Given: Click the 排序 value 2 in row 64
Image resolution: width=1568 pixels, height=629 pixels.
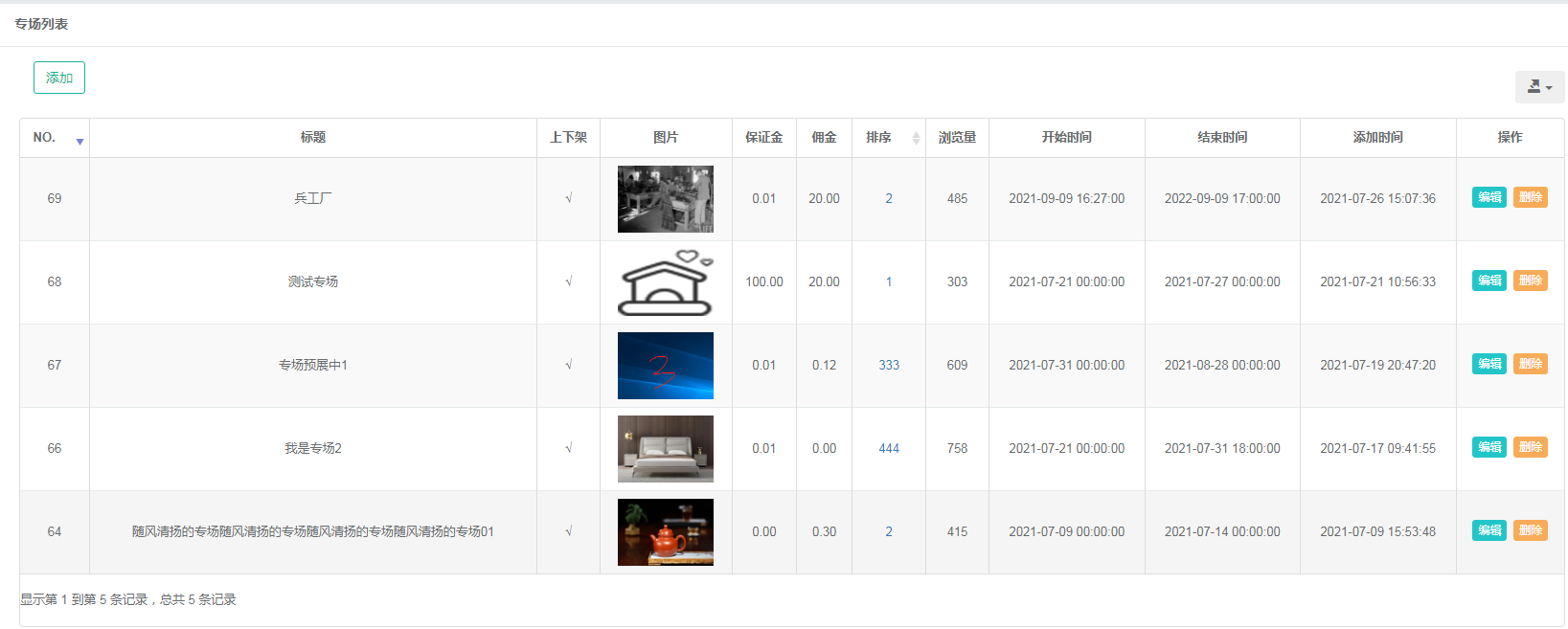Looking at the screenshot, I should (x=889, y=532).
